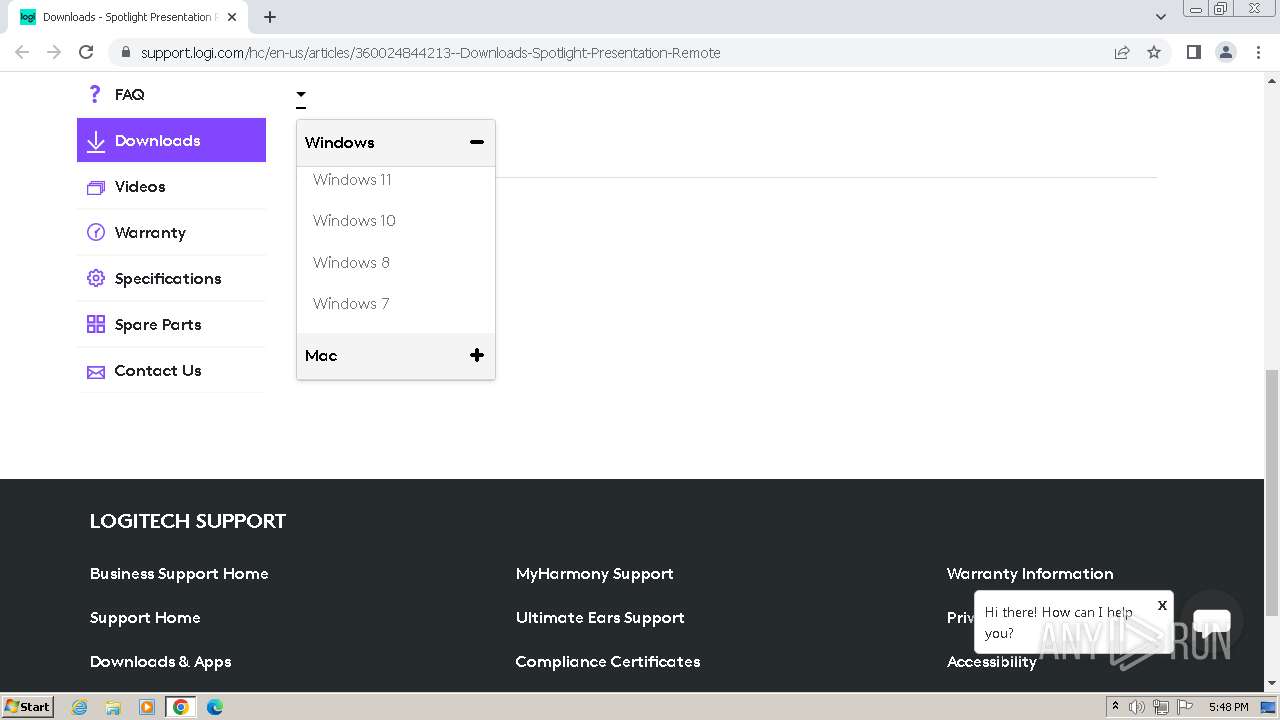
Task: Click the Mac section header
Action: (396, 355)
